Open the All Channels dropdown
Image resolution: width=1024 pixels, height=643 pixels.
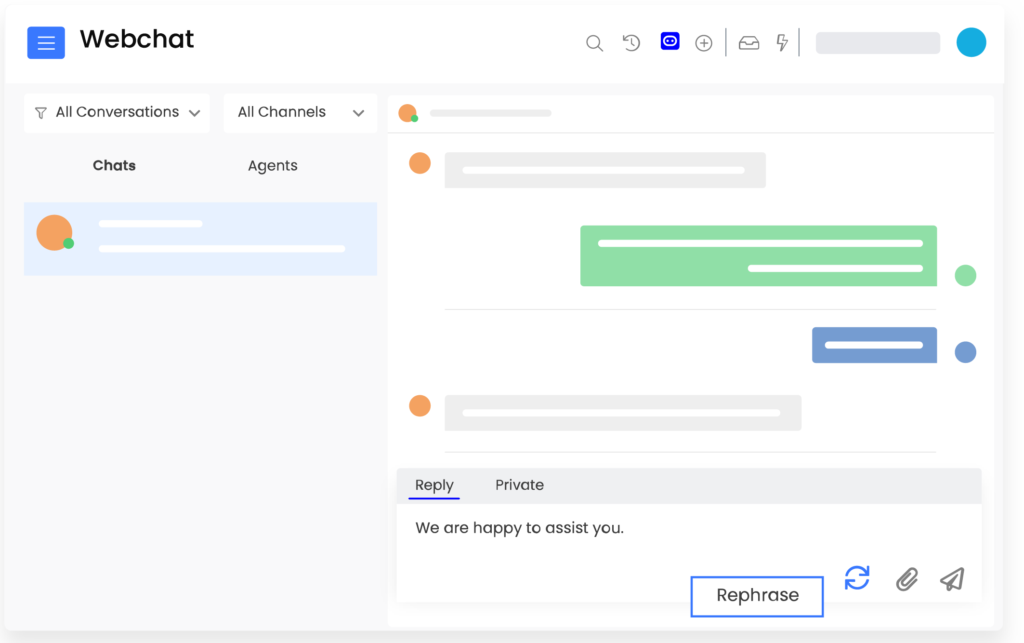pos(300,113)
